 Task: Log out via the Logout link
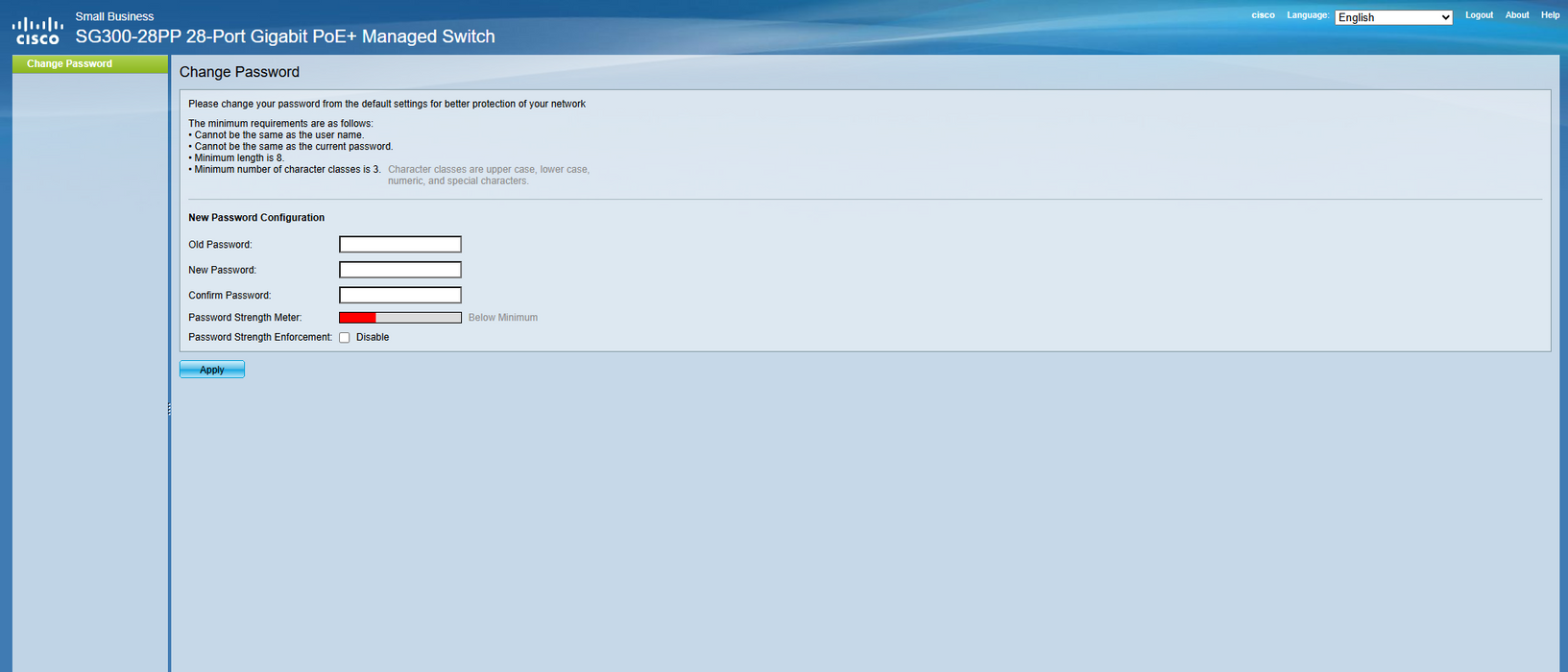[x=1479, y=15]
